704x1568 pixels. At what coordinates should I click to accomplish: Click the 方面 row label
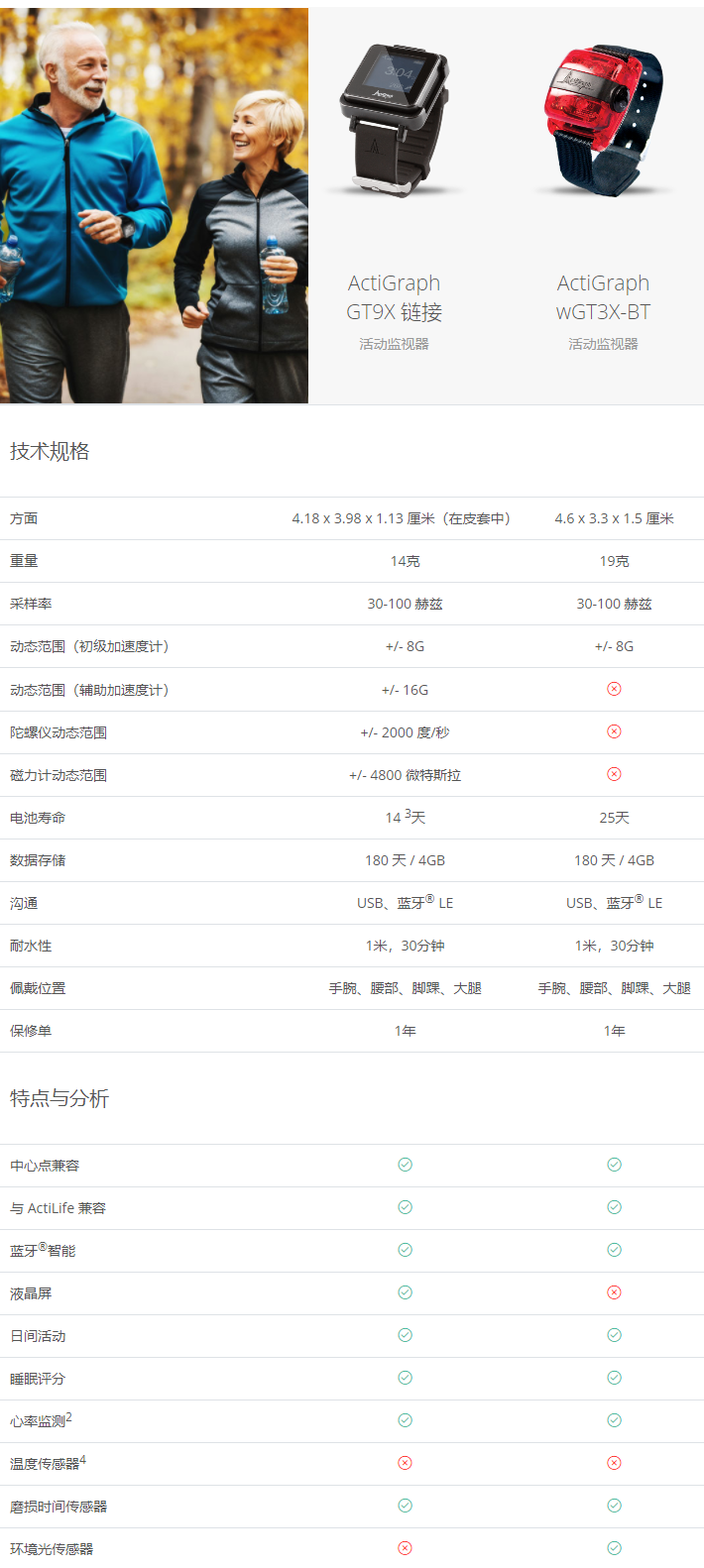[x=24, y=518]
